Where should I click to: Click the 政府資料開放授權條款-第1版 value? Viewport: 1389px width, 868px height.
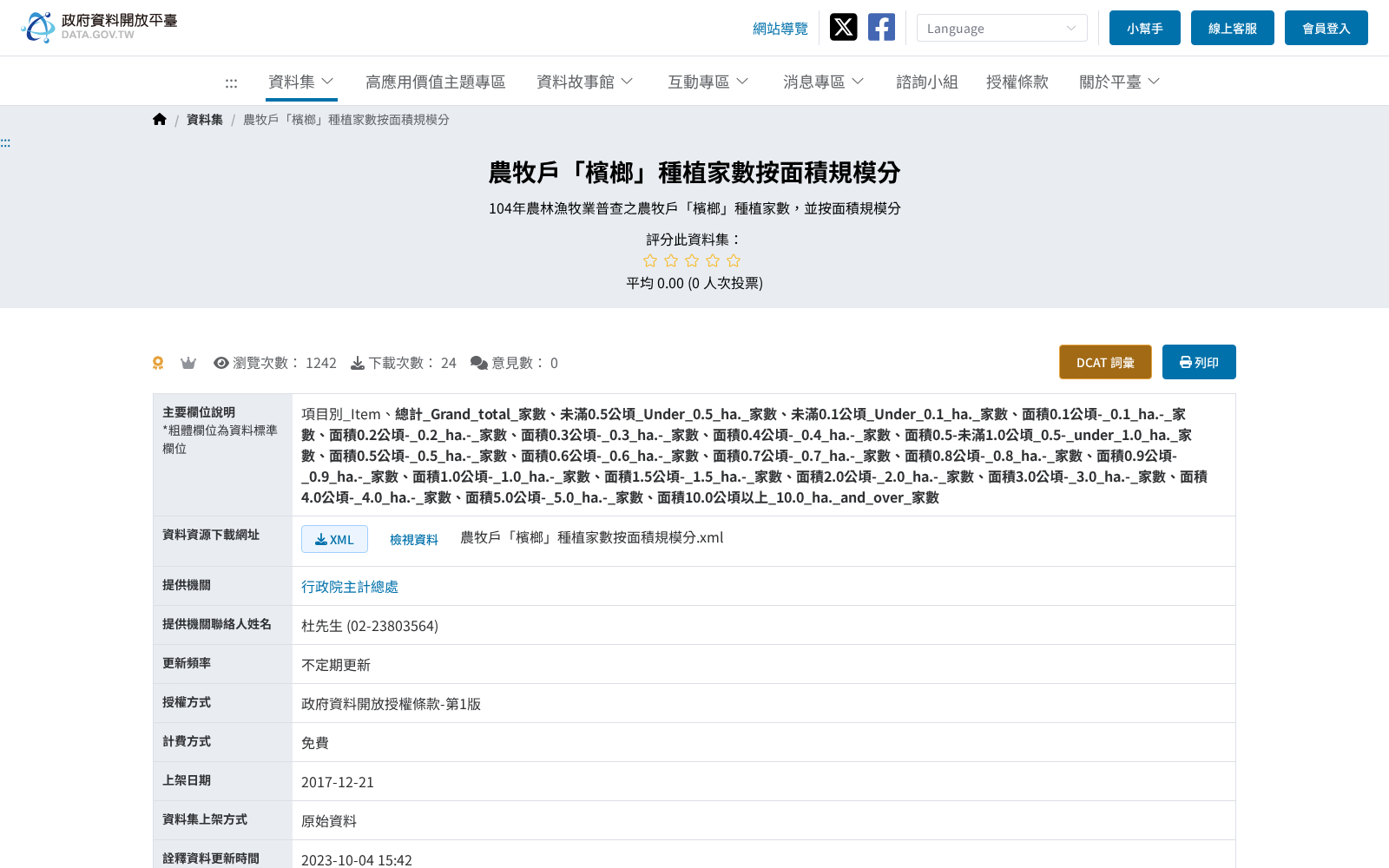pos(391,704)
